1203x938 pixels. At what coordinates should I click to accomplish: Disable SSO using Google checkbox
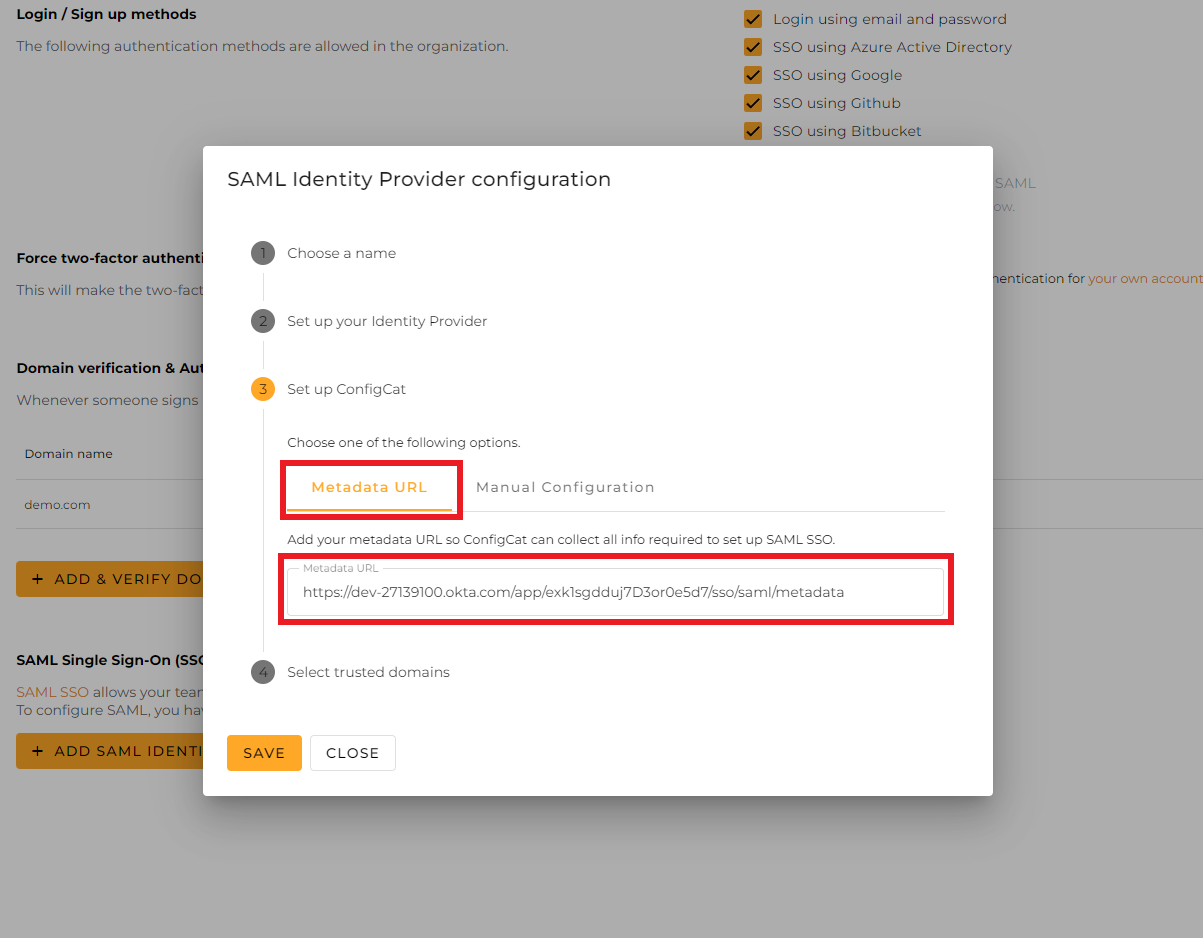(753, 75)
